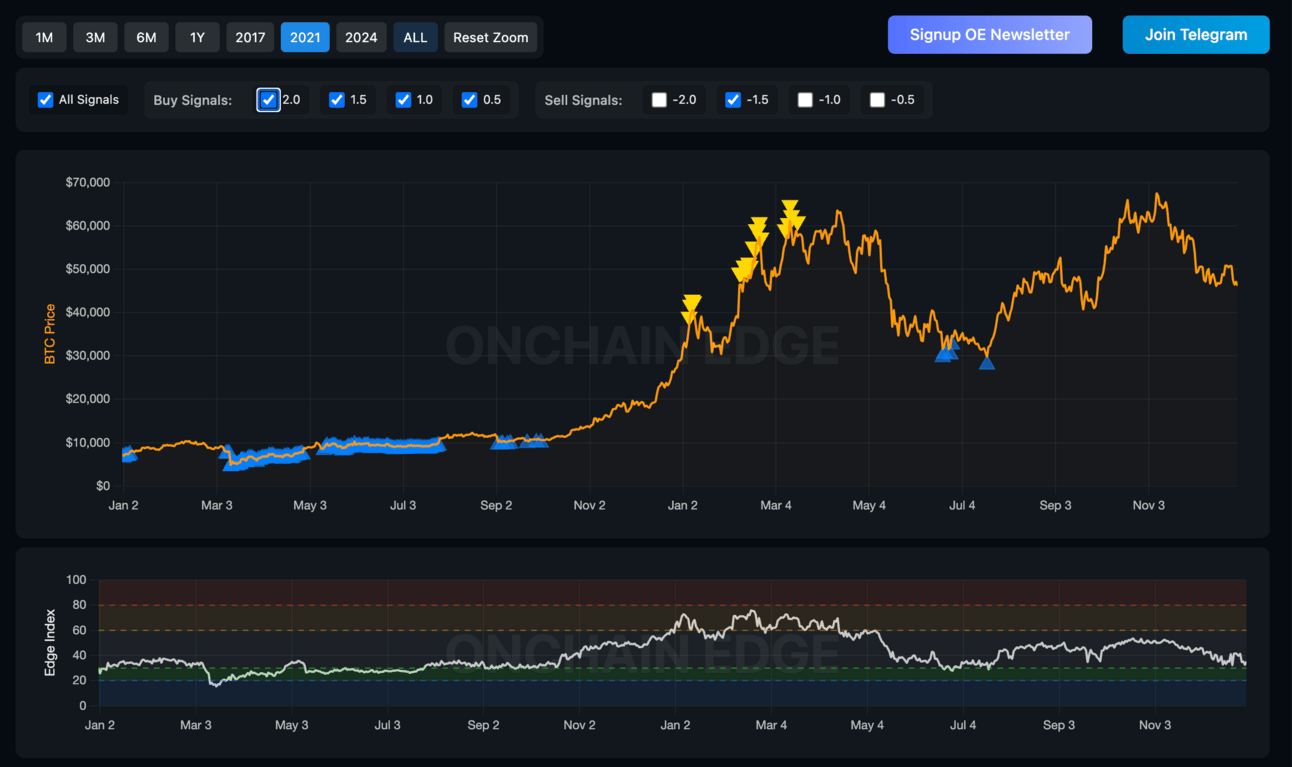Click the Reset Zoom button
Viewport: 1292px width, 767px height.
click(x=490, y=37)
